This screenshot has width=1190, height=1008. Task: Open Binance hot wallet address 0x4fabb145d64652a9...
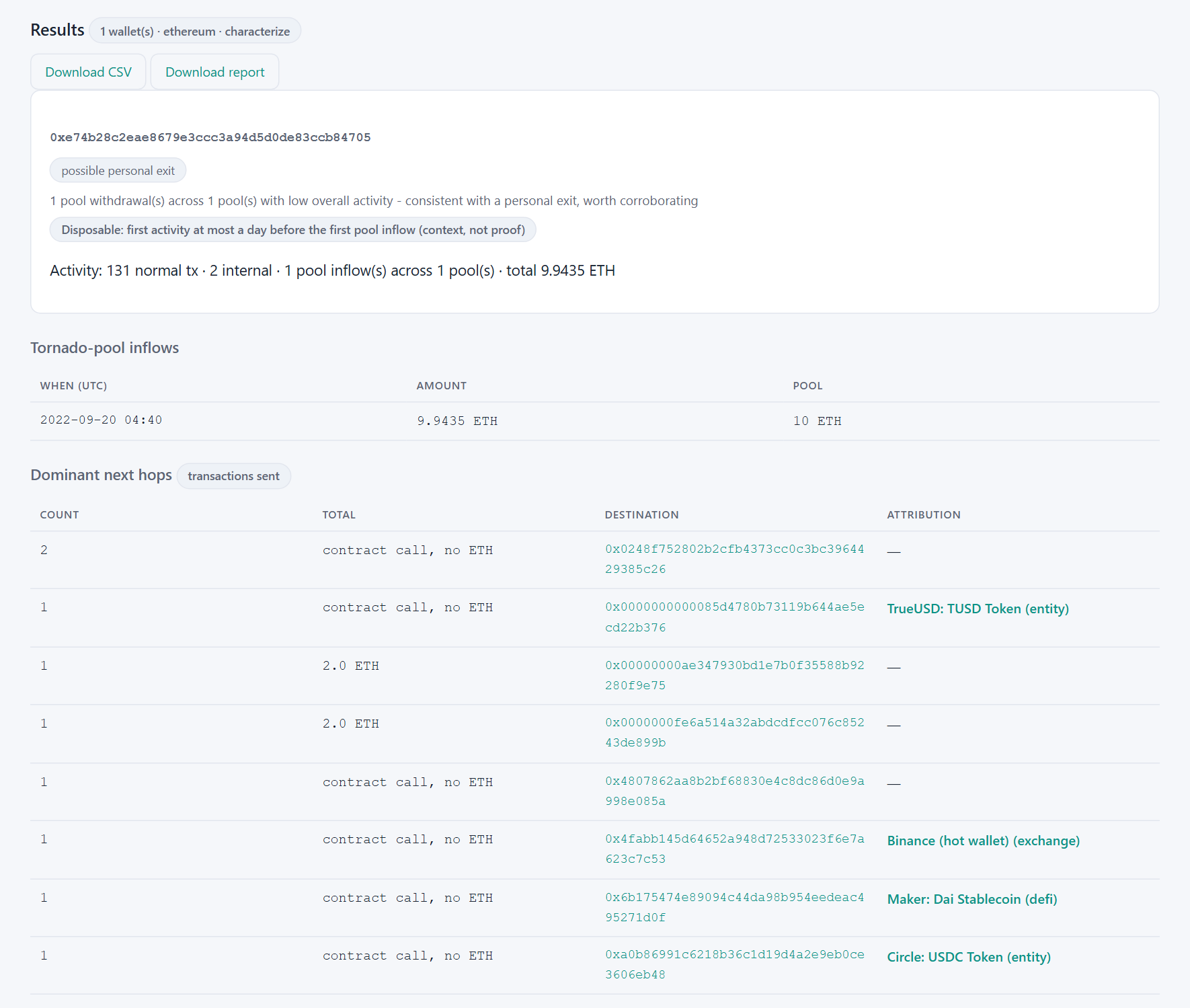click(735, 849)
